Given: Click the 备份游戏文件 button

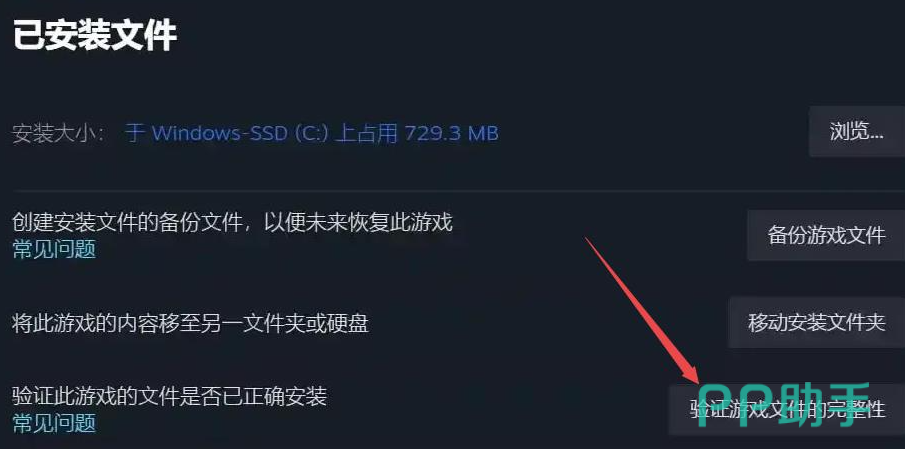Looking at the screenshot, I should point(826,235).
